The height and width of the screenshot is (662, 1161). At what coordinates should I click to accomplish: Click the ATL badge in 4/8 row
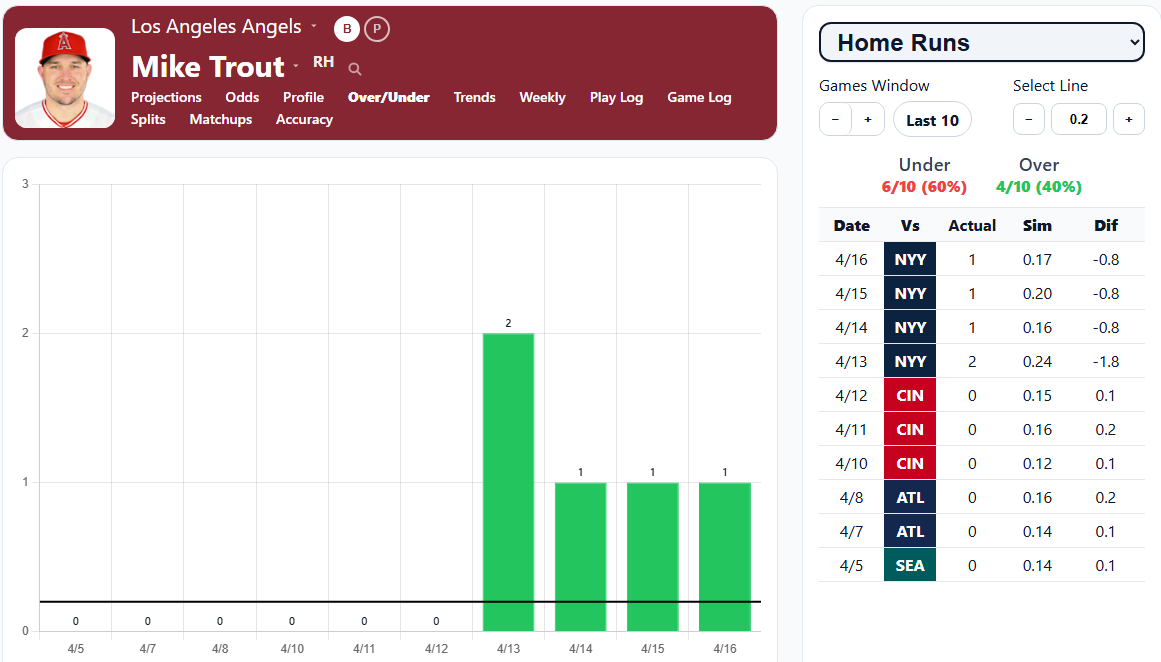point(910,498)
